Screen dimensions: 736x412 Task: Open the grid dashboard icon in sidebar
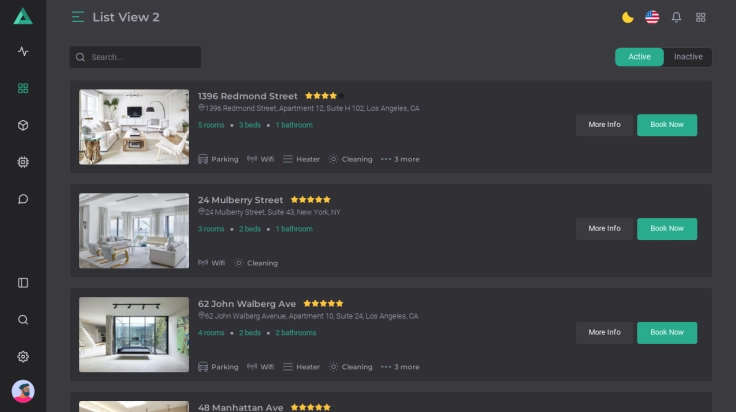point(23,88)
